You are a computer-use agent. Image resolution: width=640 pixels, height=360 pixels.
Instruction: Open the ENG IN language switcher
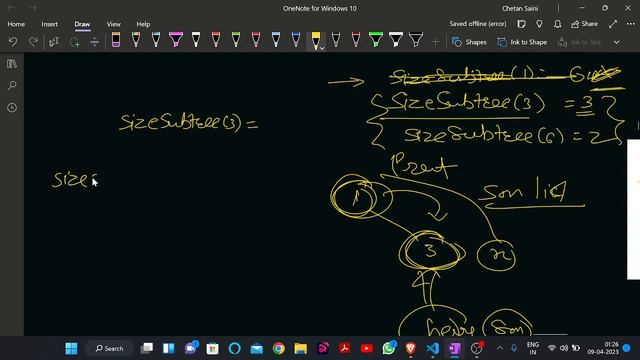533,348
